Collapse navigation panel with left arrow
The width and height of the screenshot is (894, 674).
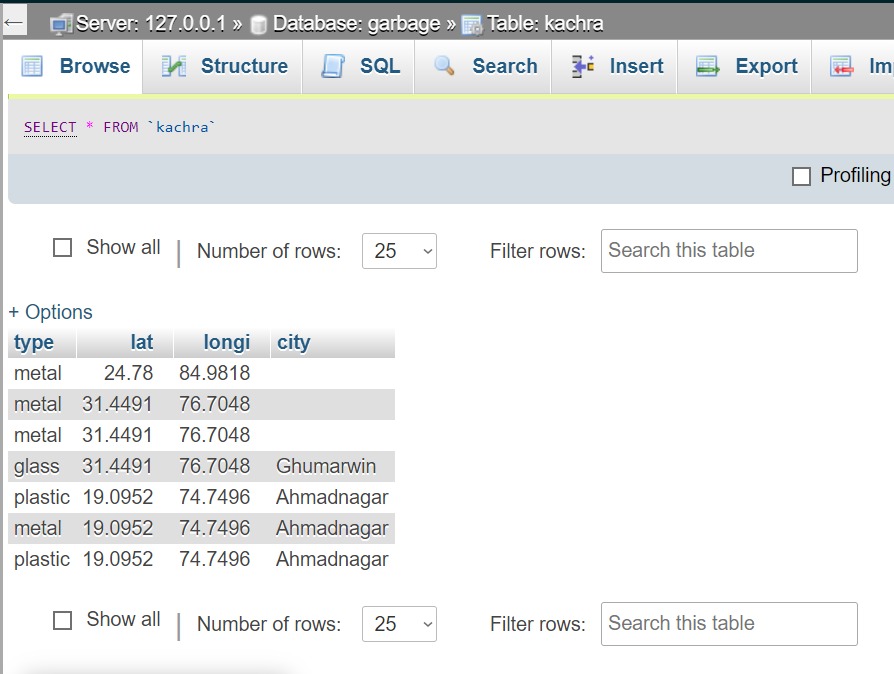(13, 23)
